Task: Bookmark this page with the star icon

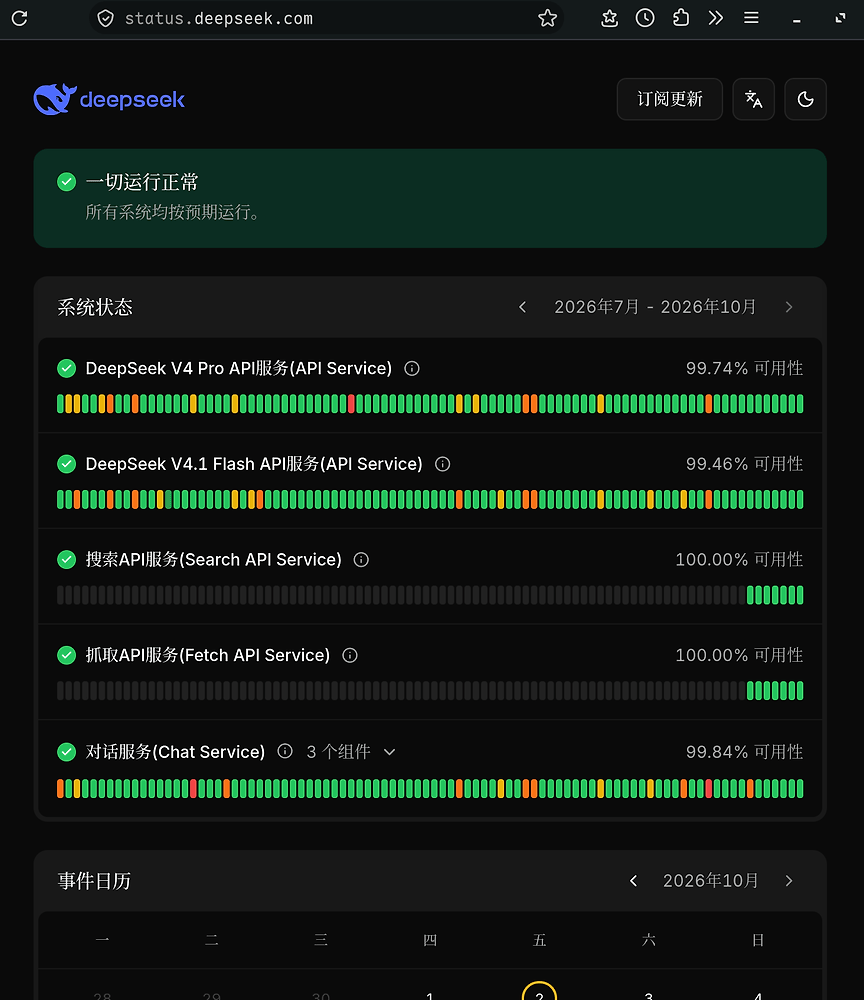Action: (547, 18)
